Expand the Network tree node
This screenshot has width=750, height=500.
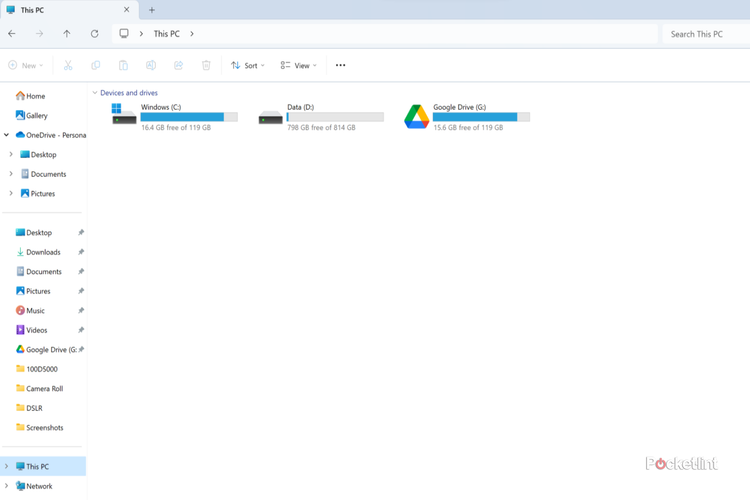pos(6,486)
